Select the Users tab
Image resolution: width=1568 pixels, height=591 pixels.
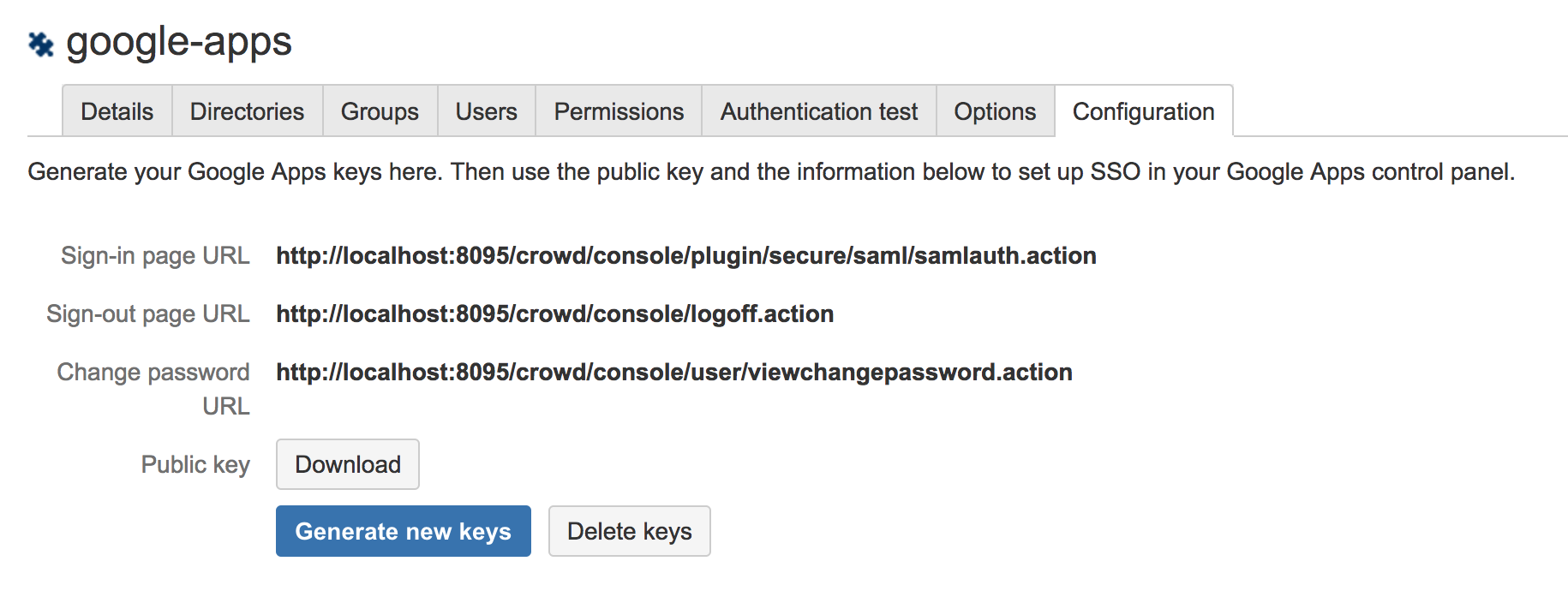point(487,111)
